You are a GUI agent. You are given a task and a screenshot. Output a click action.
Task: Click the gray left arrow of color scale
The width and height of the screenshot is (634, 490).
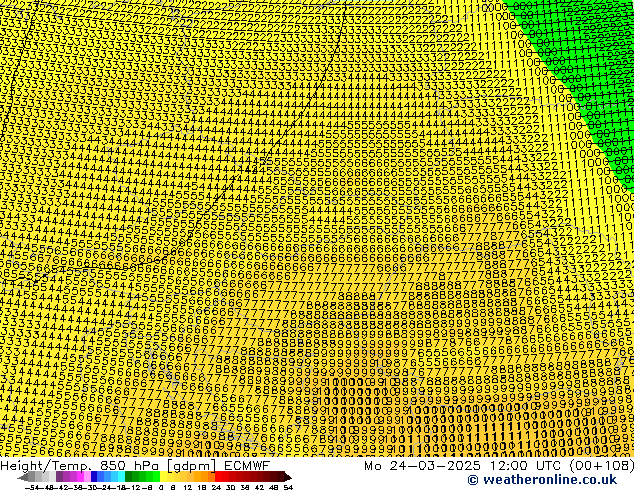[23, 477]
